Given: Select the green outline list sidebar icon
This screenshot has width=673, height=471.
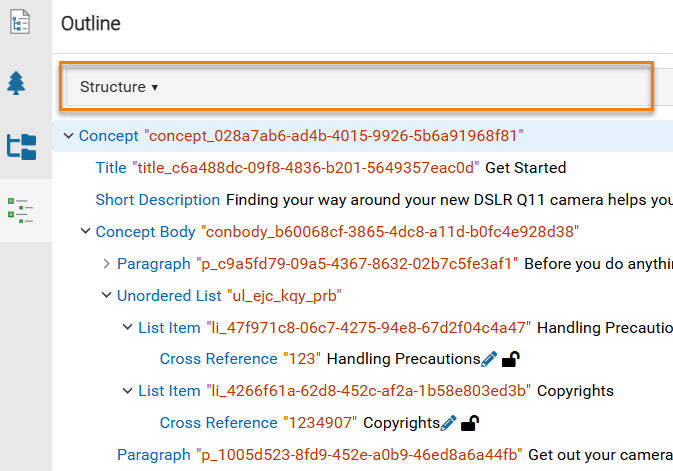Looking at the screenshot, I should click(20, 210).
